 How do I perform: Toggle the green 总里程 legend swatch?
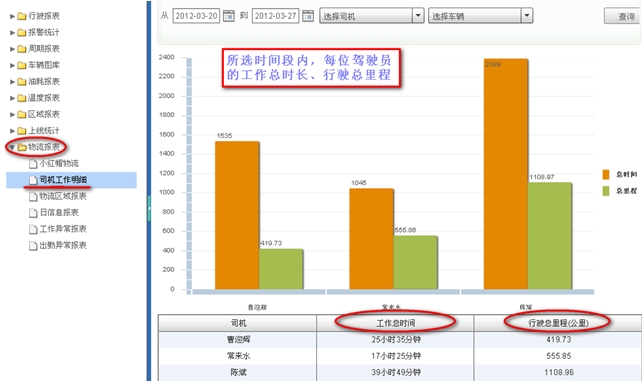point(606,191)
